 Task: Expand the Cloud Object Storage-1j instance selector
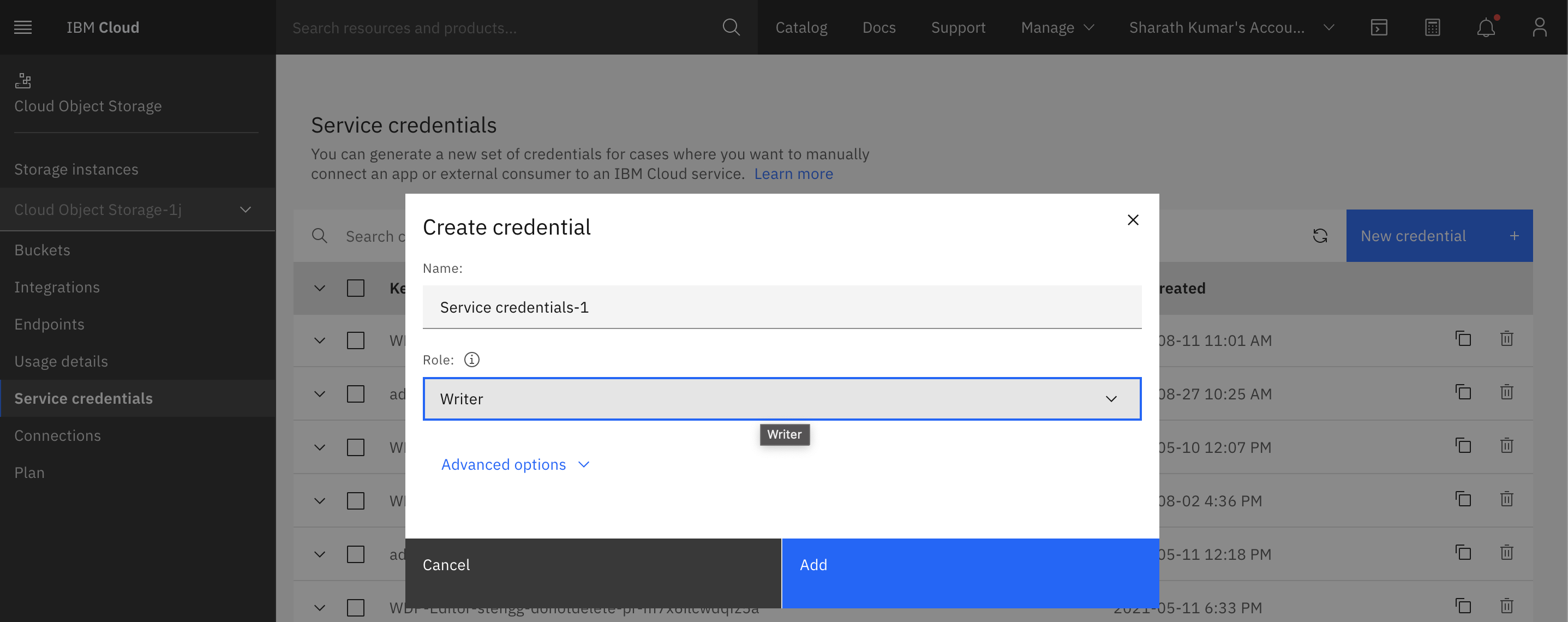[x=137, y=210]
